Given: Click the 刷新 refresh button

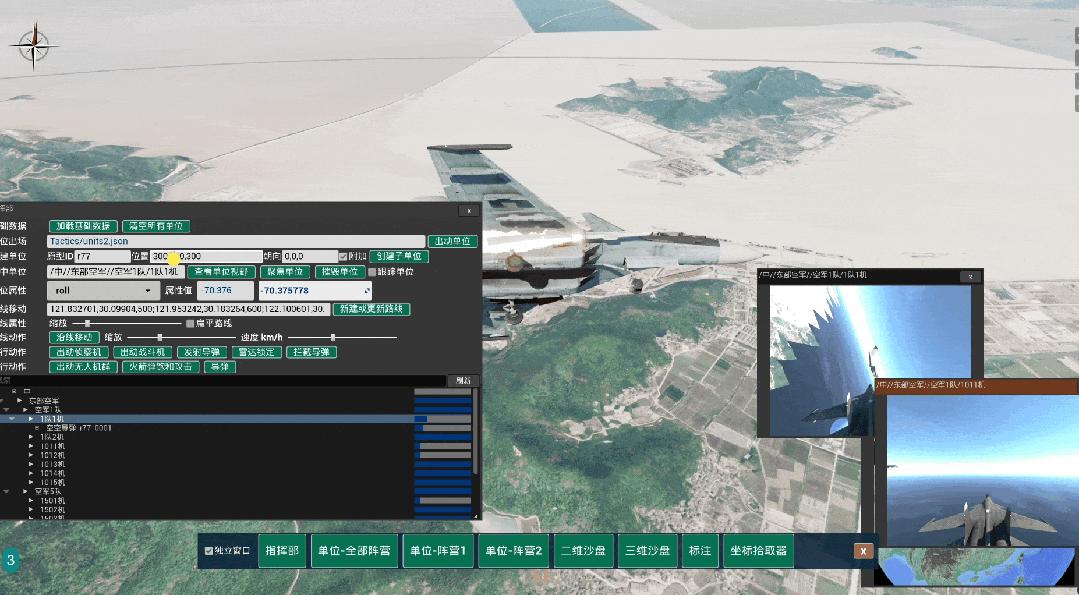Looking at the screenshot, I should pyautogui.click(x=463, y=380).
